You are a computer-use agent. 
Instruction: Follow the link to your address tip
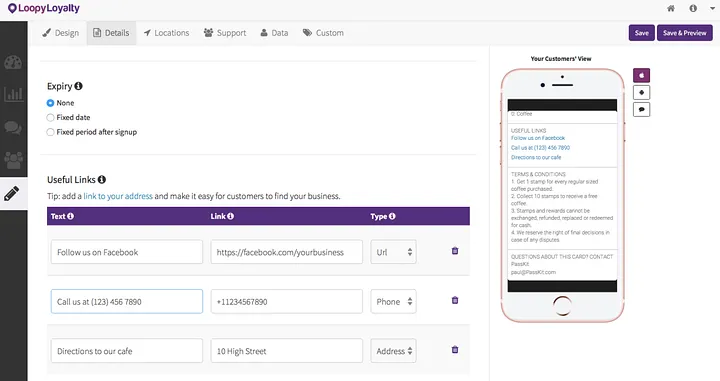118,196
